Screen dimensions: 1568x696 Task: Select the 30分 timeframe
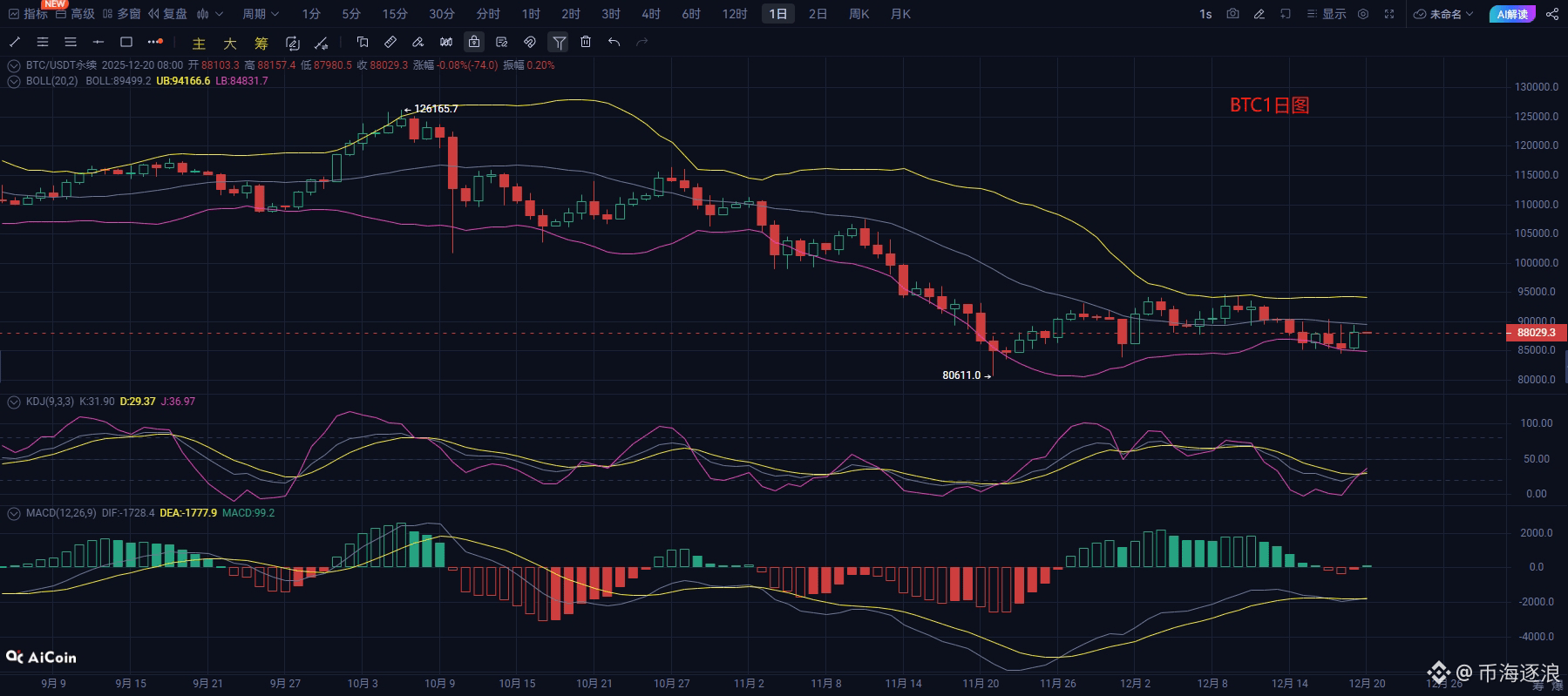coord(442,14)
